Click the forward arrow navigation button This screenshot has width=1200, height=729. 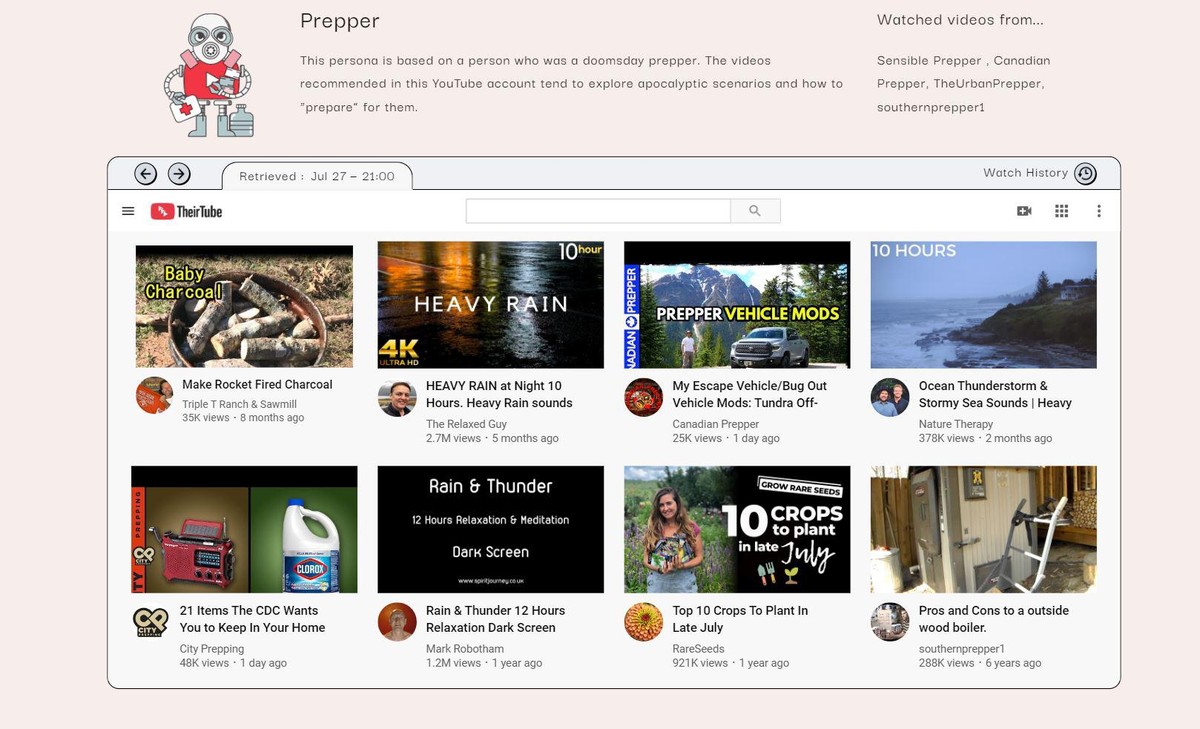[x=179, y=174]
